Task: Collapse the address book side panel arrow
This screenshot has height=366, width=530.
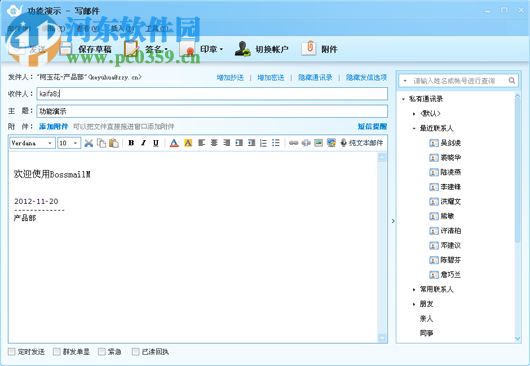Action: point(393,221)
